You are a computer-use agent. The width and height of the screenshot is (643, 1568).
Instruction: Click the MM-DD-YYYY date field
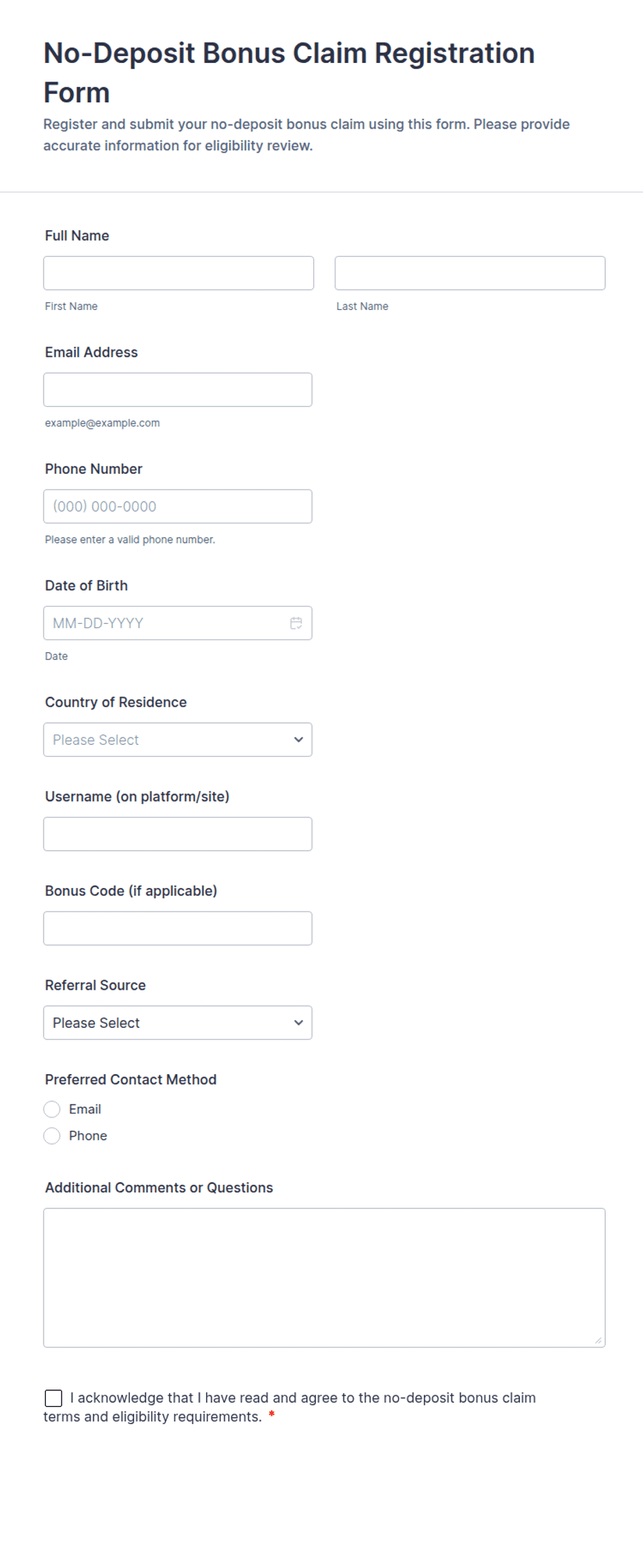(x=178, y=623)
